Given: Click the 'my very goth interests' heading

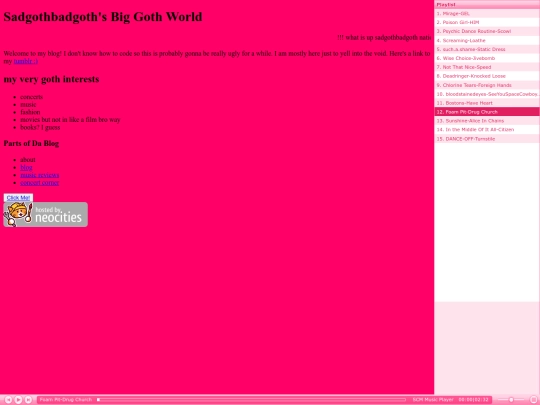Looking at the screenshot, I should (x=51, y=79).
